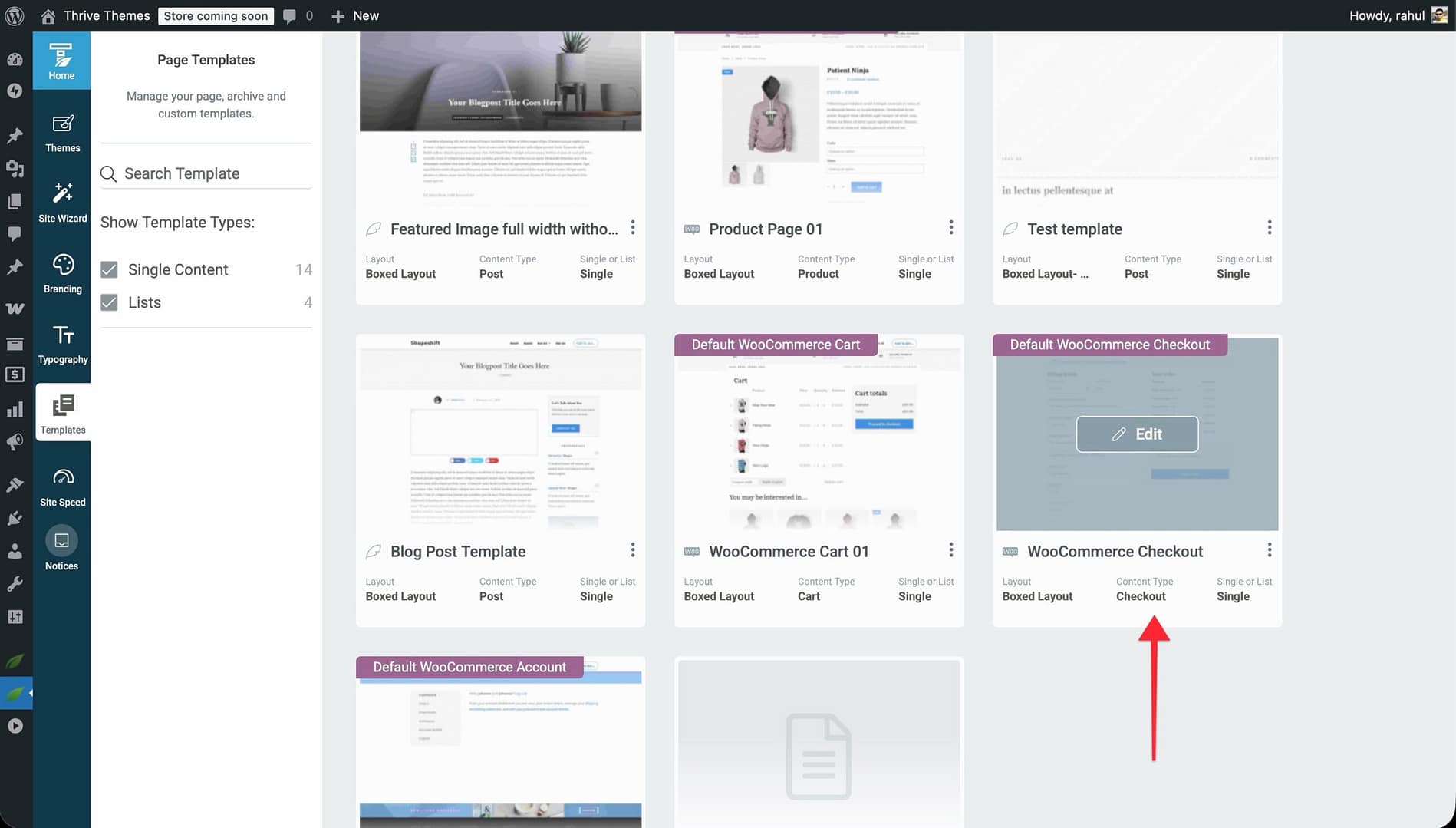Uncheck the Single Content checkbox

(110, 269)
